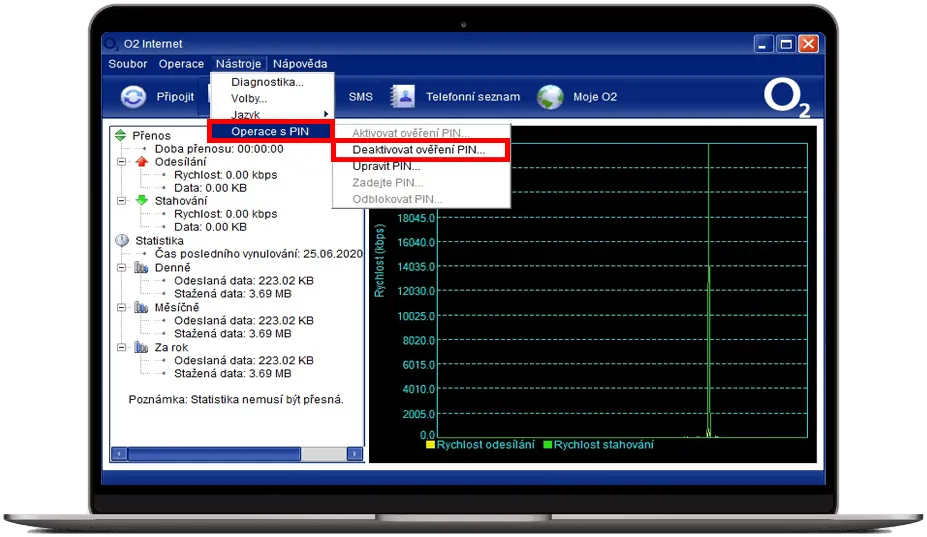Choose Aktivovat ověření PIN... in submenu

pos(421,133)
